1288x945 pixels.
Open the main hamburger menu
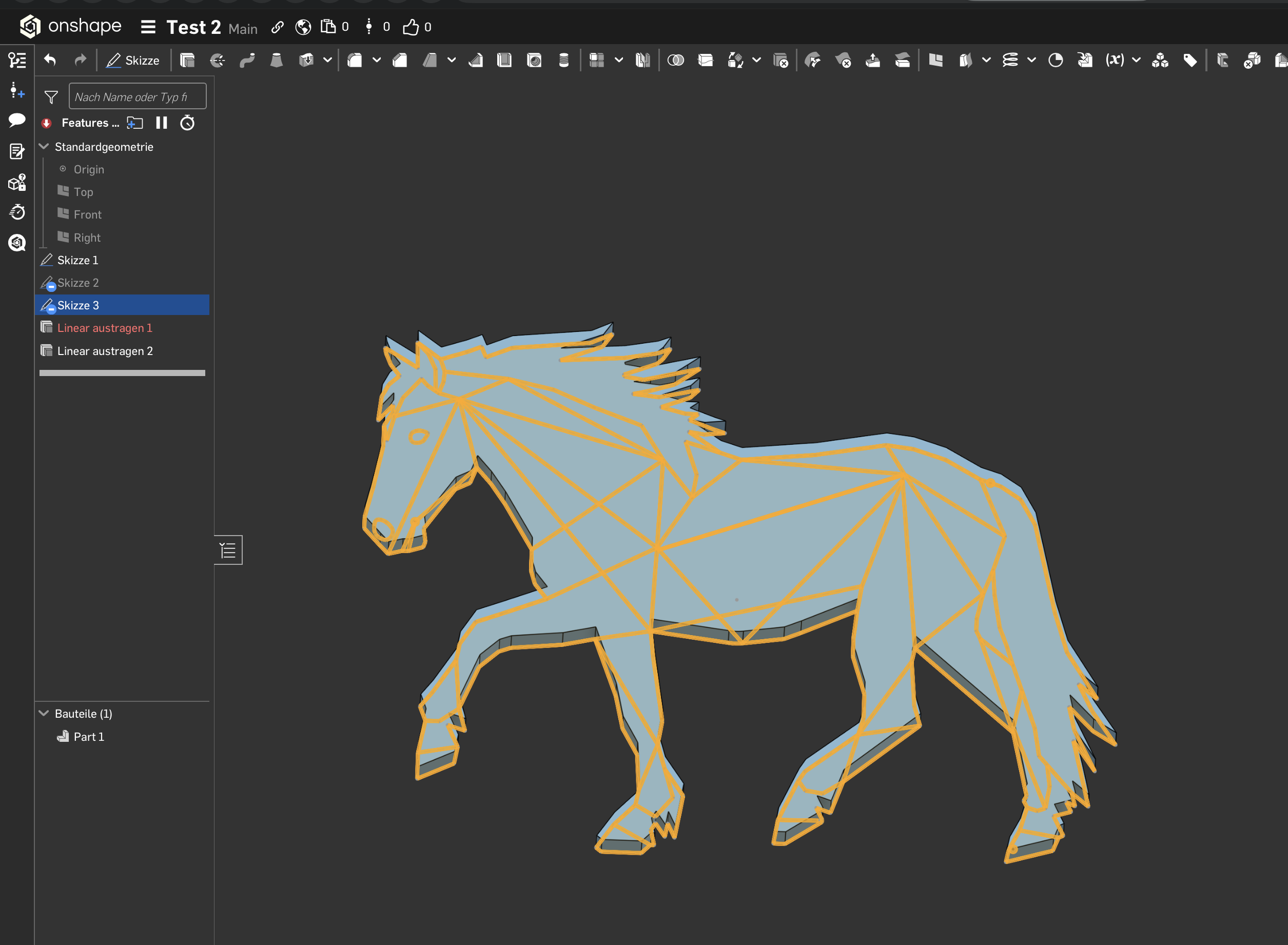coord(148,27)
